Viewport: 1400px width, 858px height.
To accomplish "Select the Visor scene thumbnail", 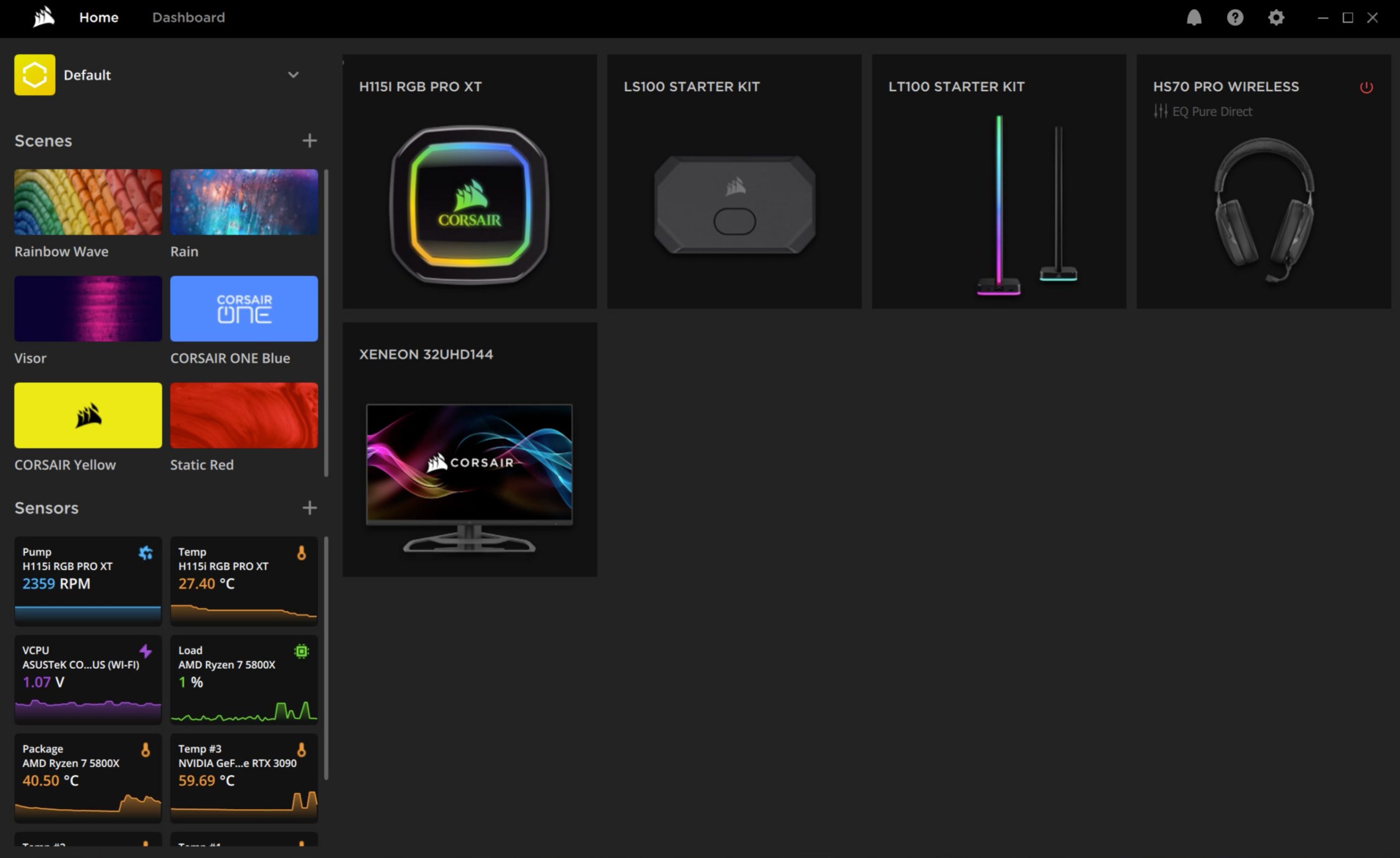I will pos(88,308).
